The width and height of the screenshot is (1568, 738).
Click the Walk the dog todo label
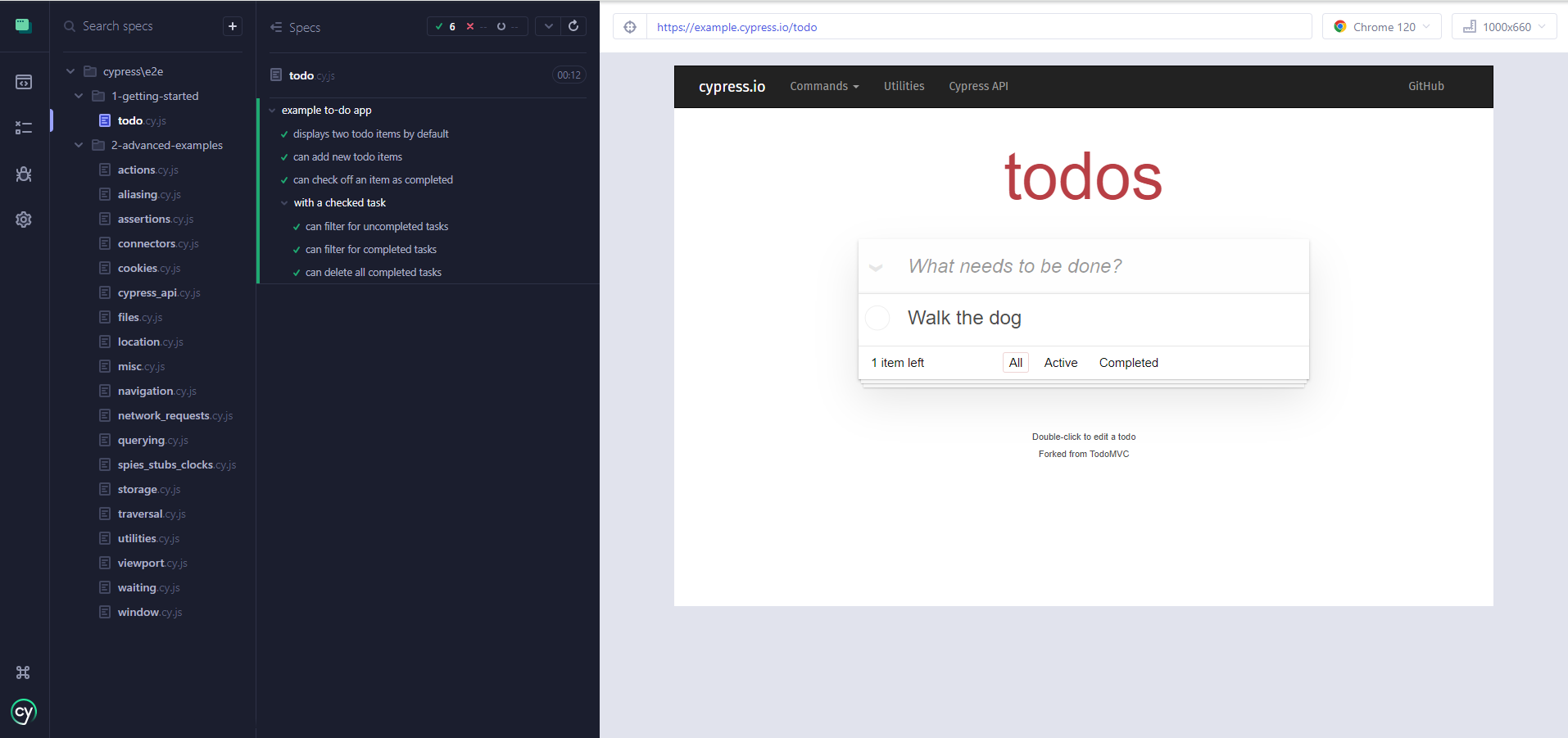pos(964,318)
